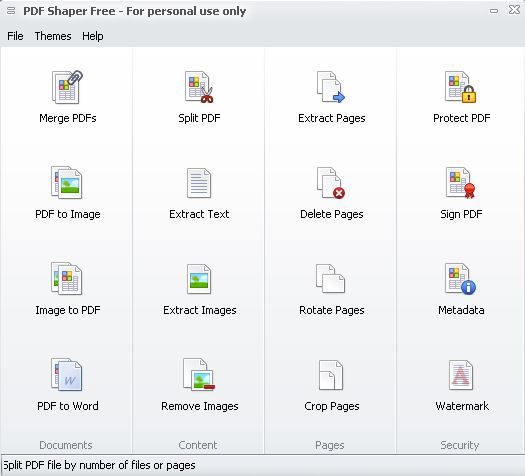This screenshot has width=525, height=476.
Task: Open the Crop Pages icon
Action: [331, 375]
